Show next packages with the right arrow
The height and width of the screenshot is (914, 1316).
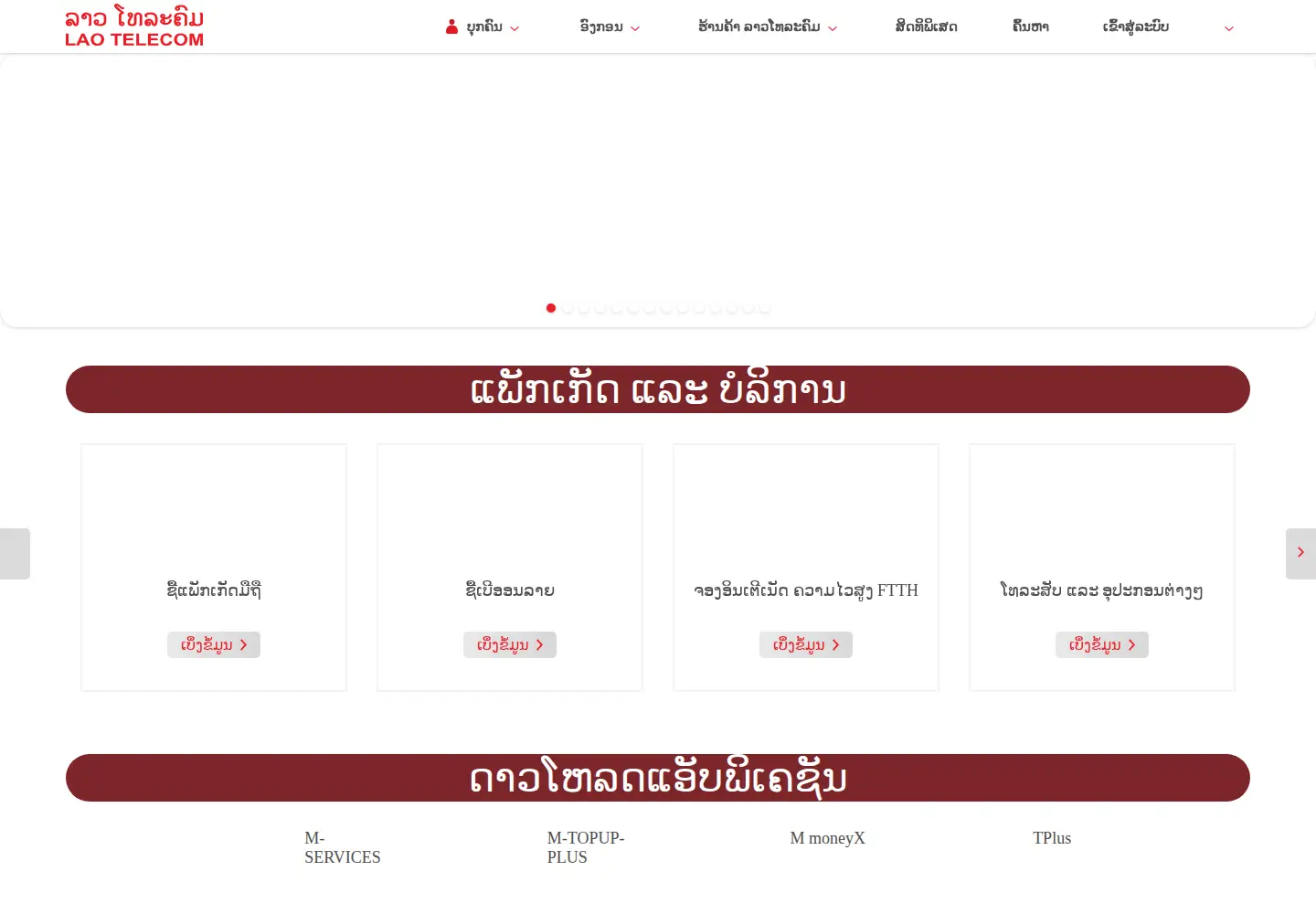click(x=1300, y=553)
